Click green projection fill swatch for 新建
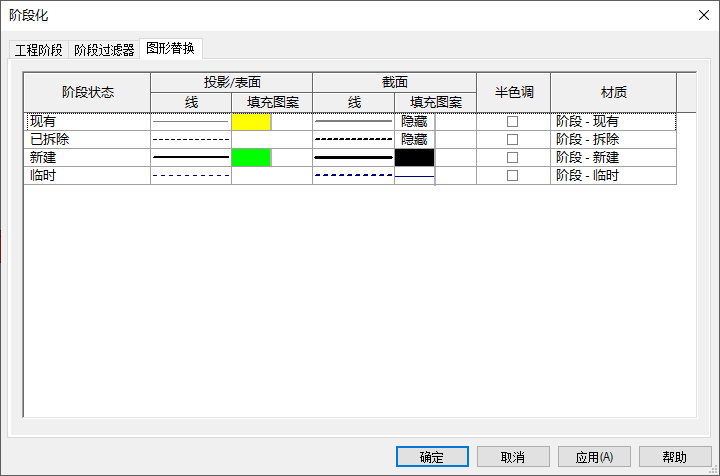This screenshot has height=476, width=720. tap(251, 157)
